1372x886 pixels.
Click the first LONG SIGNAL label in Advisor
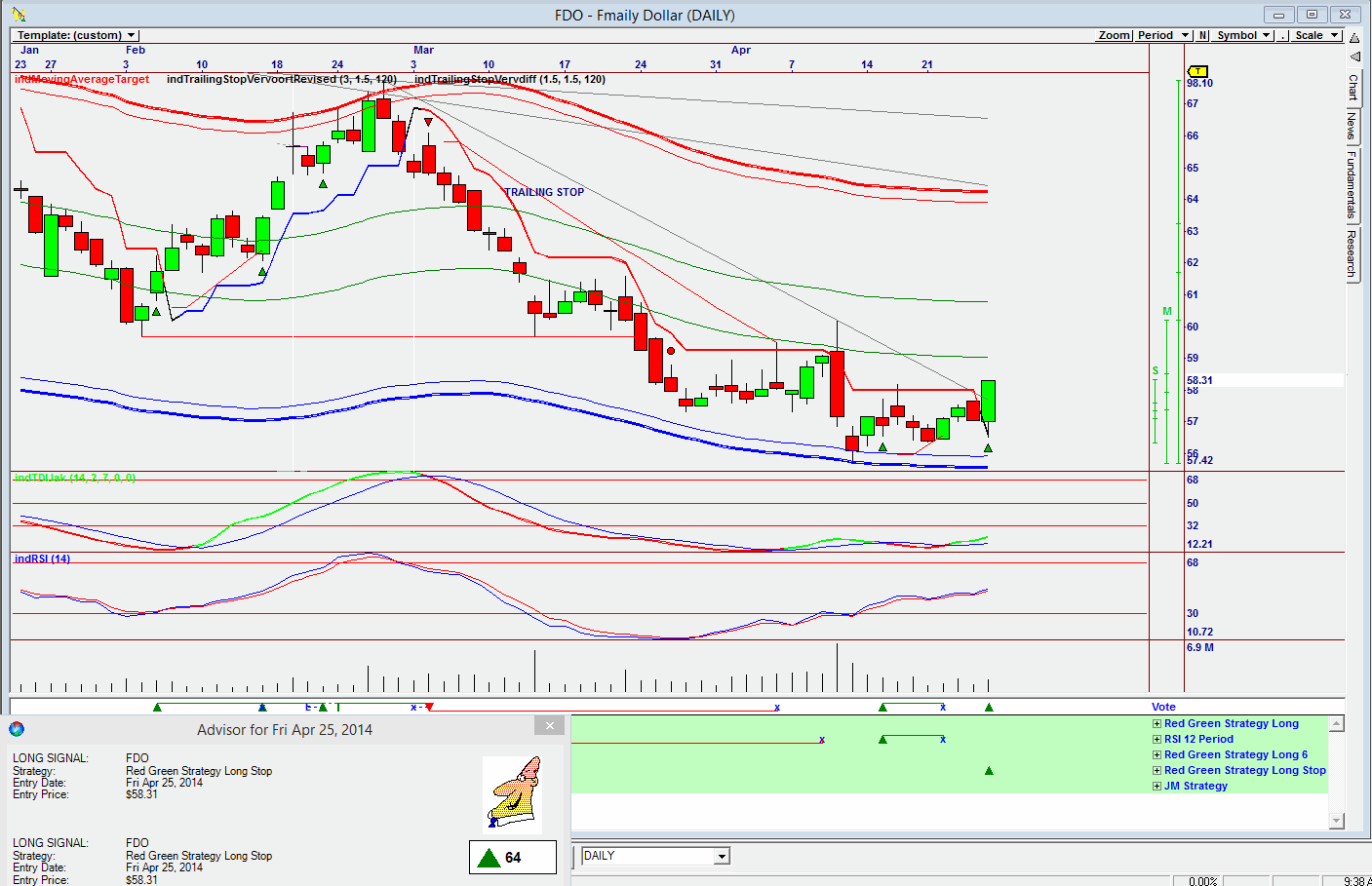(51, 757)
